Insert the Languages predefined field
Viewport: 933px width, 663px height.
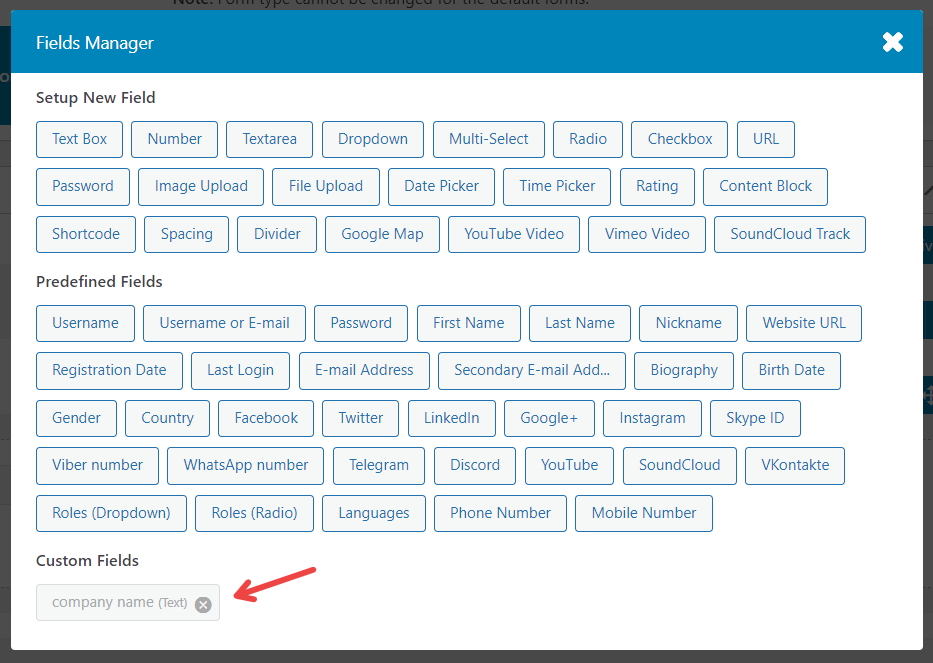[373, 513]
